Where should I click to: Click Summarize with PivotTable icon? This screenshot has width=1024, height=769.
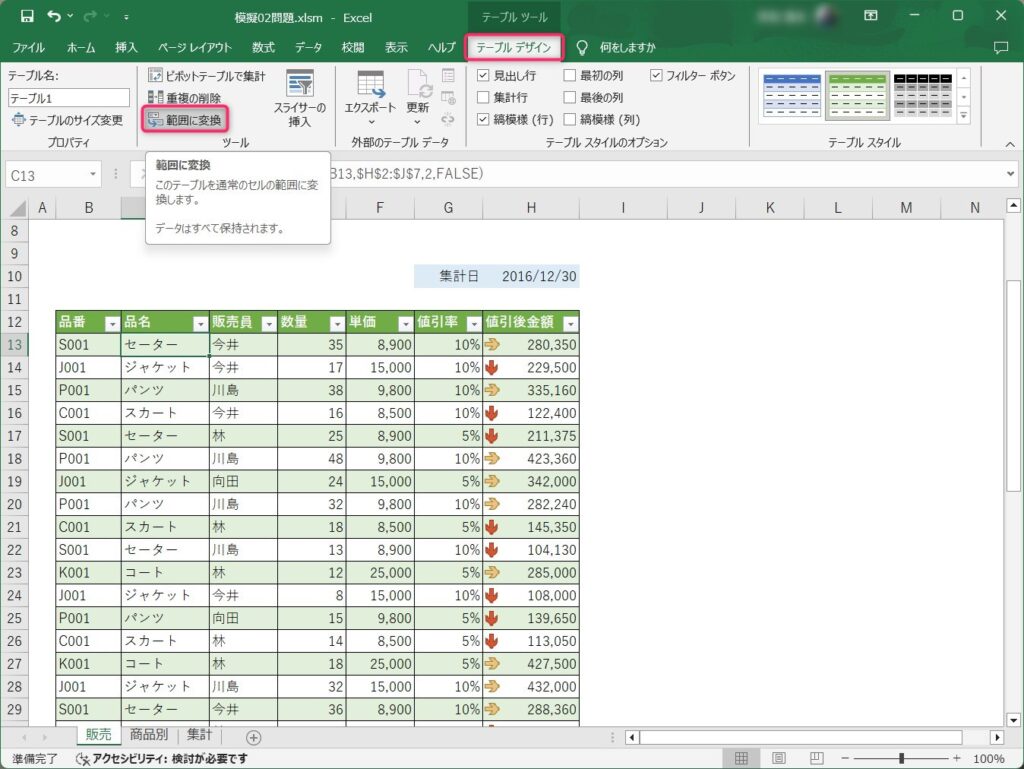(x=155, y=76)
